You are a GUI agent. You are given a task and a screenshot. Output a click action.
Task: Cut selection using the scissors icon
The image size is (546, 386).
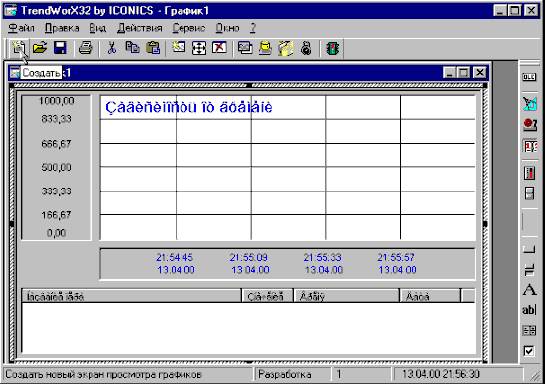tap(111, 48)
